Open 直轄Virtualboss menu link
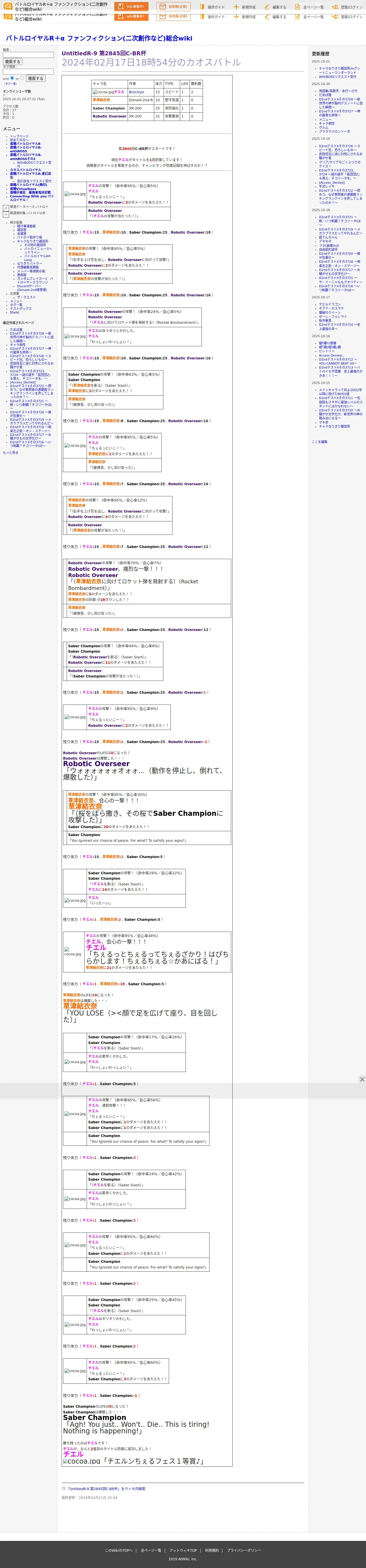This screenshot has height=1568, width=366. click(x=23, y=189)
